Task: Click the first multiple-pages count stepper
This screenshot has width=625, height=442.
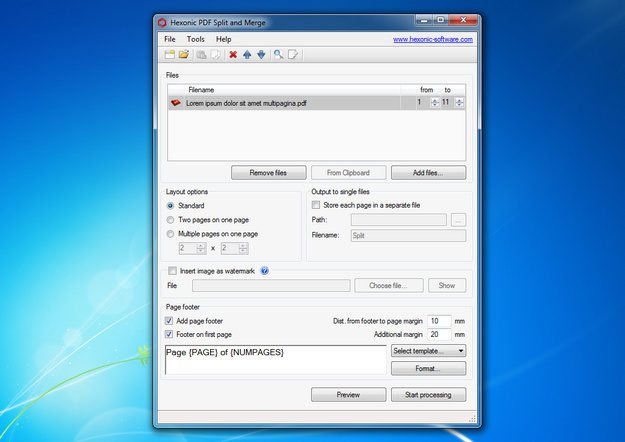Action: coord(201,248)
